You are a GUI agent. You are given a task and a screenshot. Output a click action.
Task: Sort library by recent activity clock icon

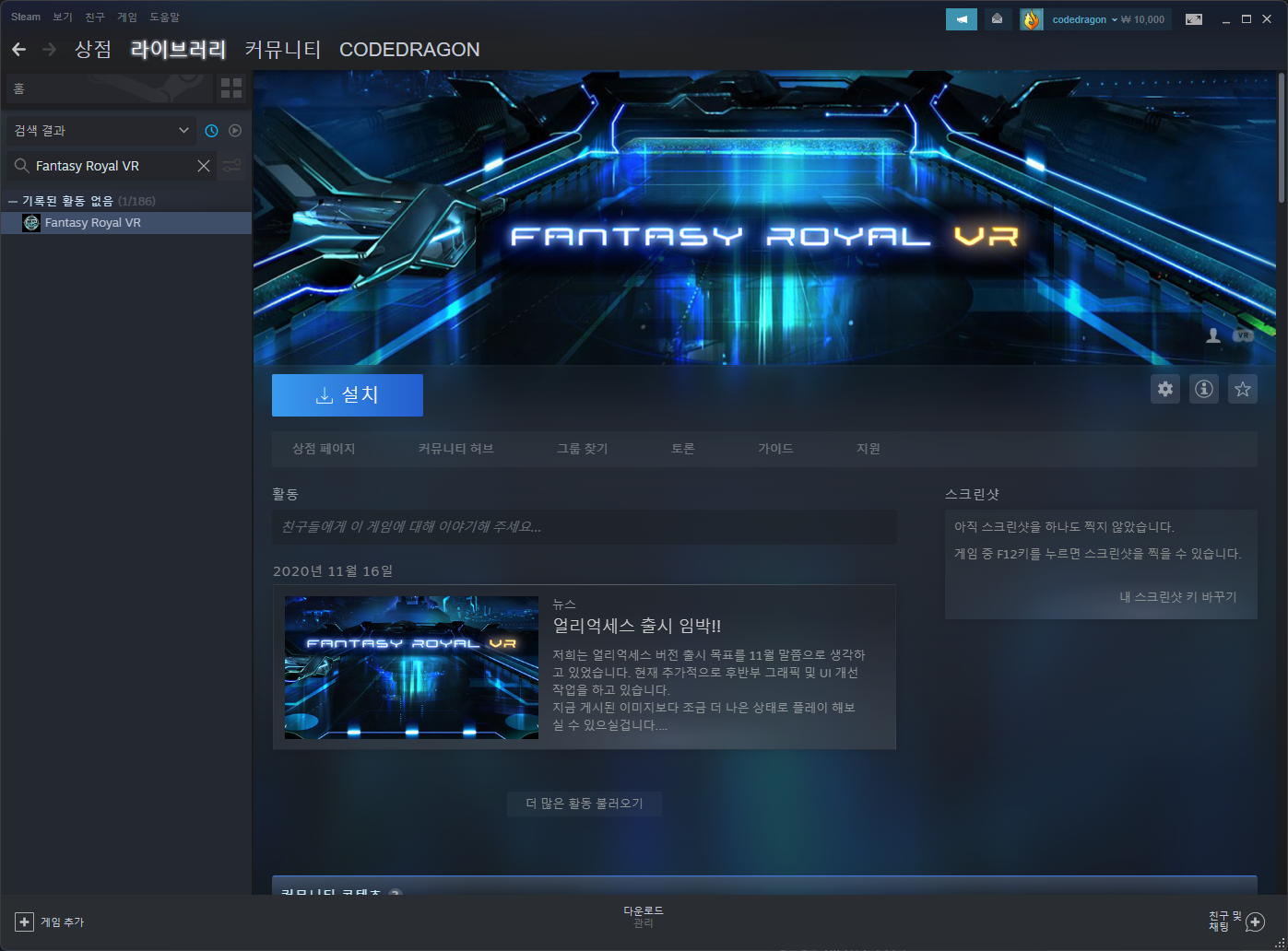point(211,131)
